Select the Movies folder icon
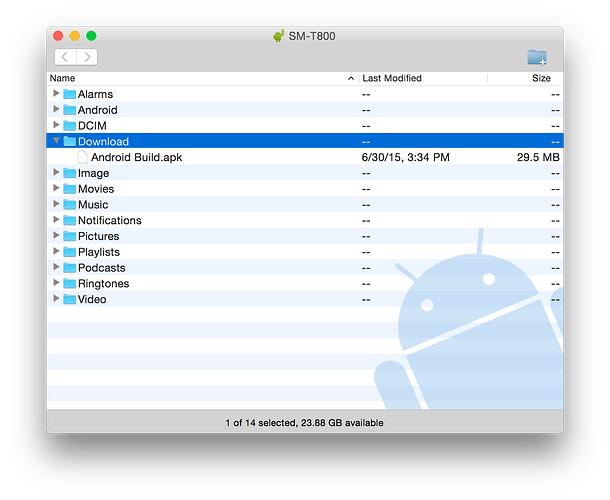Viewport: 610px width, 500px height. coord(70,189)
